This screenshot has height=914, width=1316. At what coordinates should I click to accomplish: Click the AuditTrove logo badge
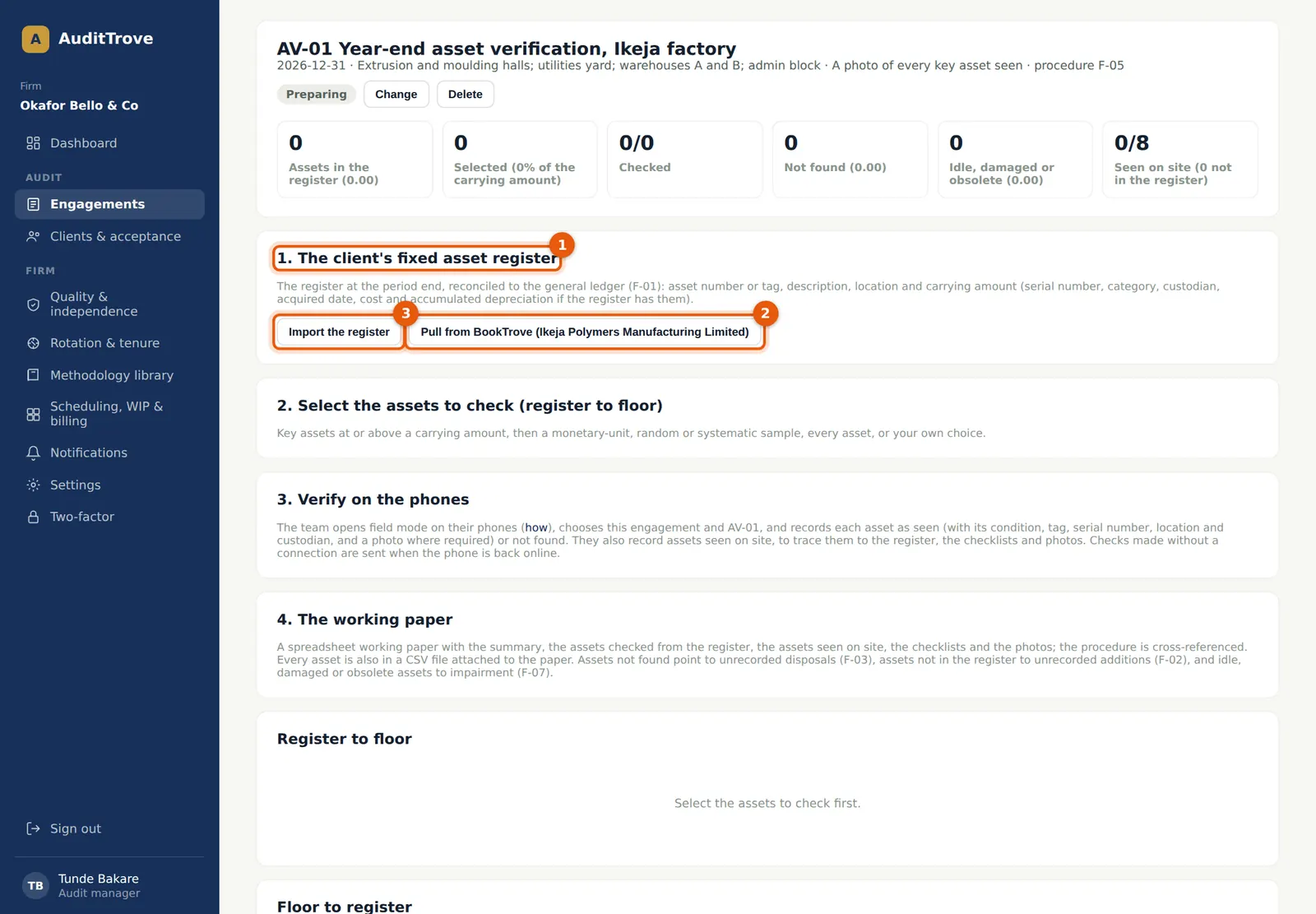(35, 39)
